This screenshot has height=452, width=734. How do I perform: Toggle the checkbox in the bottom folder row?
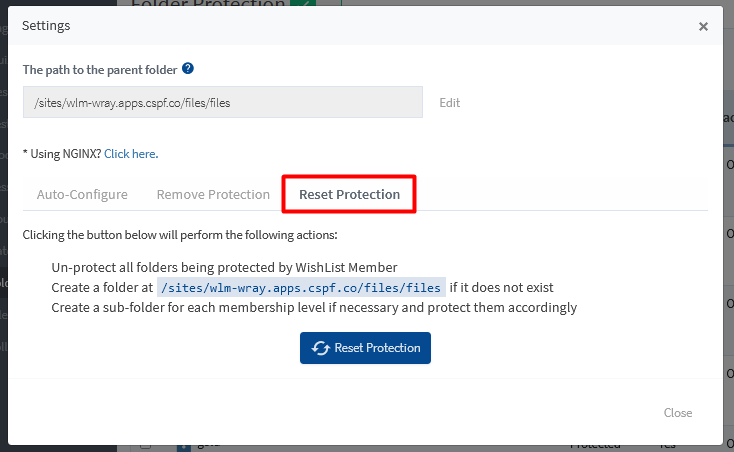(146, 446)
